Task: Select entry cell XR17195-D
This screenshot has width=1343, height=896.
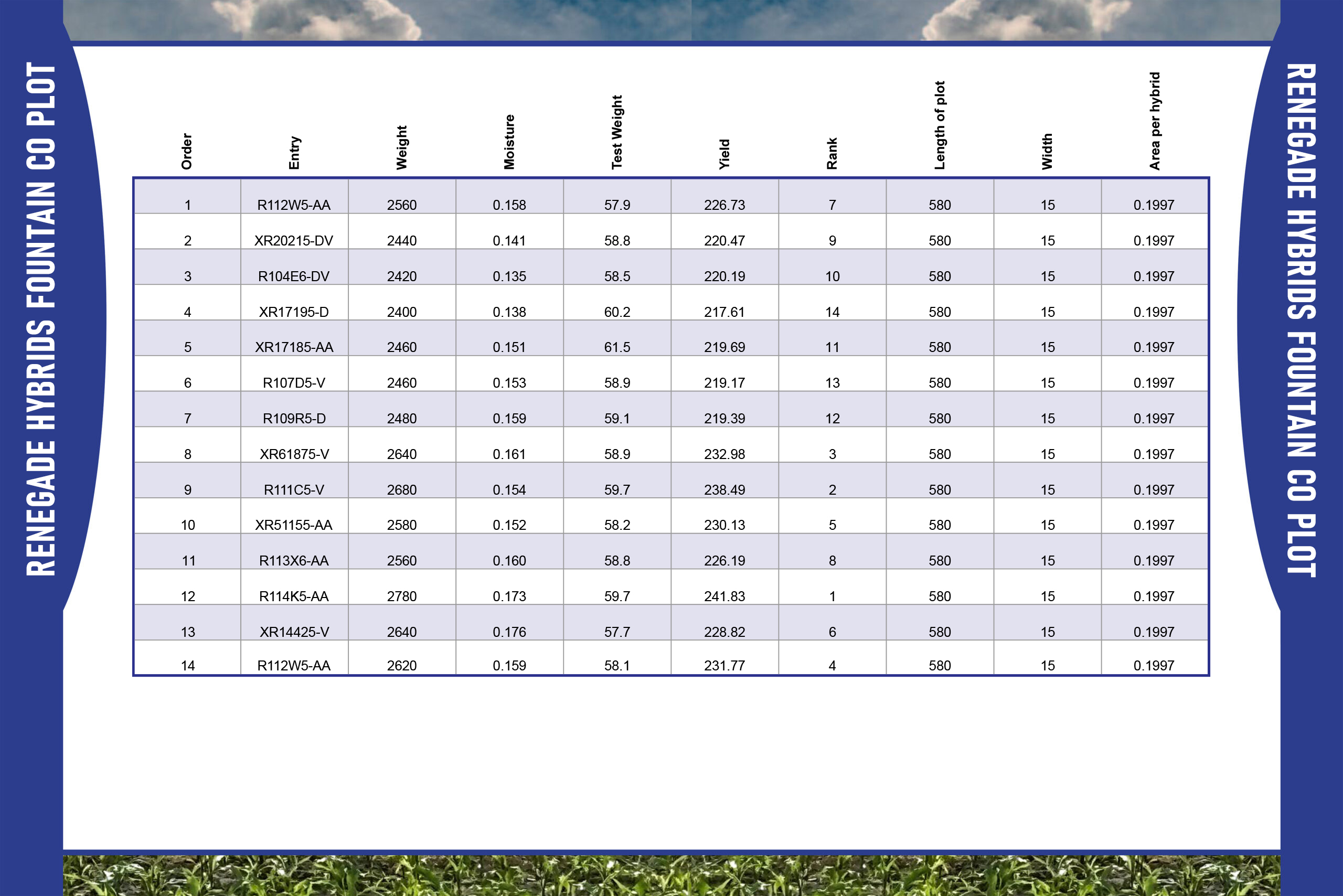Action: pyautogui.click(x=294, y=312)
